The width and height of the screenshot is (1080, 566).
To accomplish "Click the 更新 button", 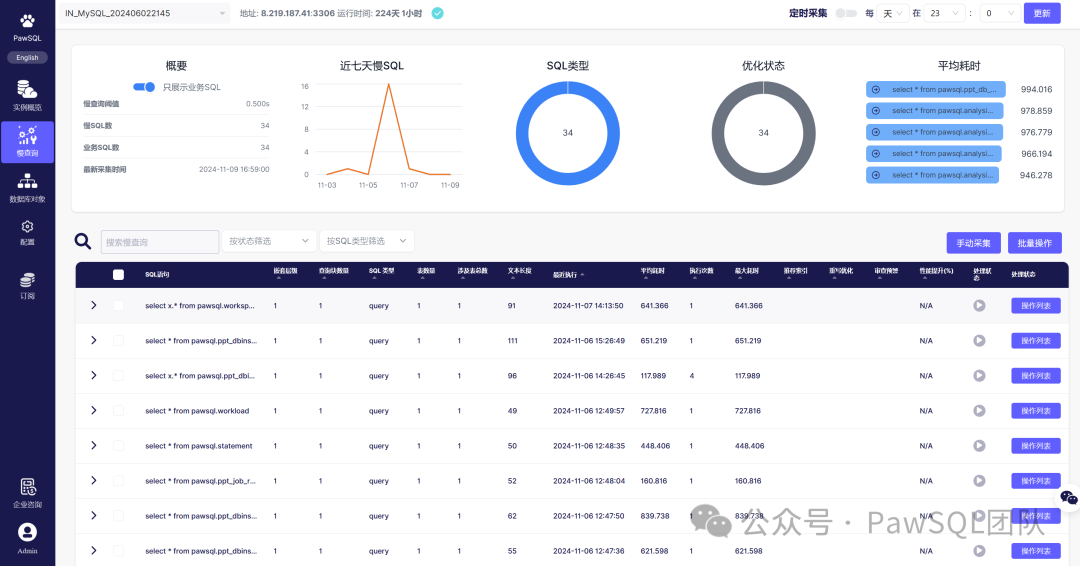I will 1041,13.
